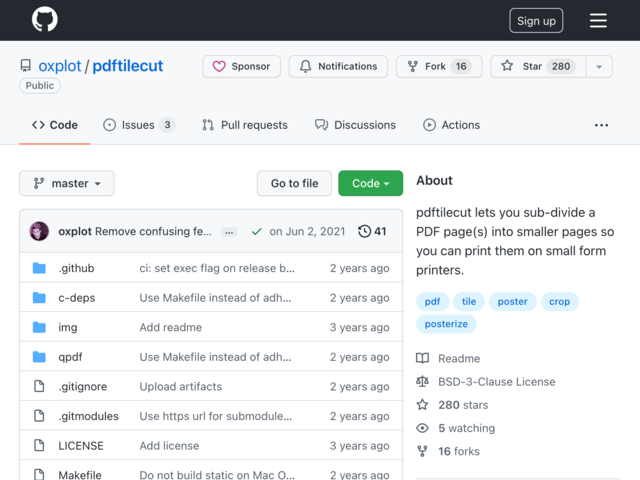
Task: Open the c-deps folder
Action: click(x=77, y=298)
